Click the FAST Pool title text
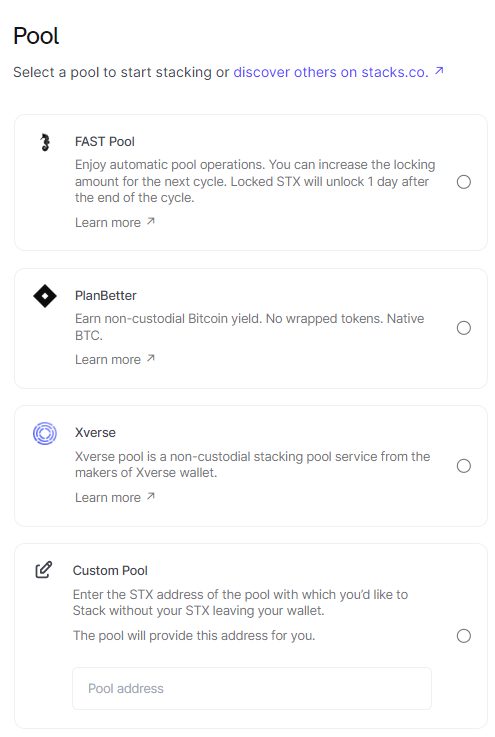This screenshot has height=737, width=495. [105, 141]
